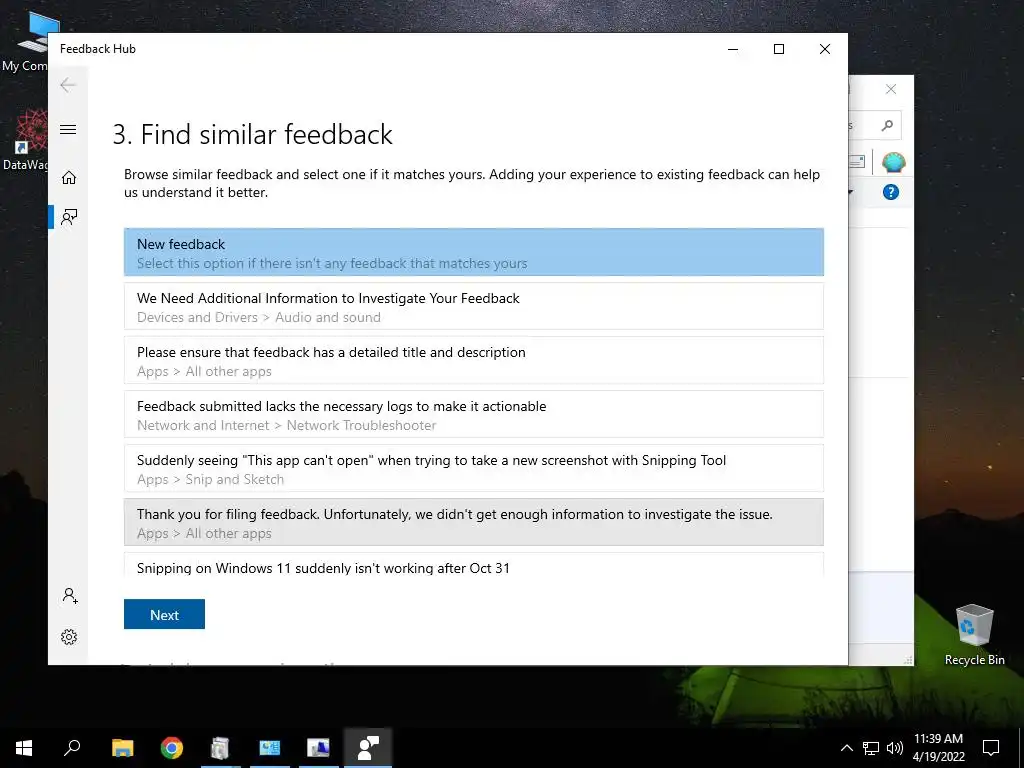Viewport: 1024px width, 768px height.
Task: Open the DataWag desktop shortcut
Action: pyautogui.click(x=26, y=140)
